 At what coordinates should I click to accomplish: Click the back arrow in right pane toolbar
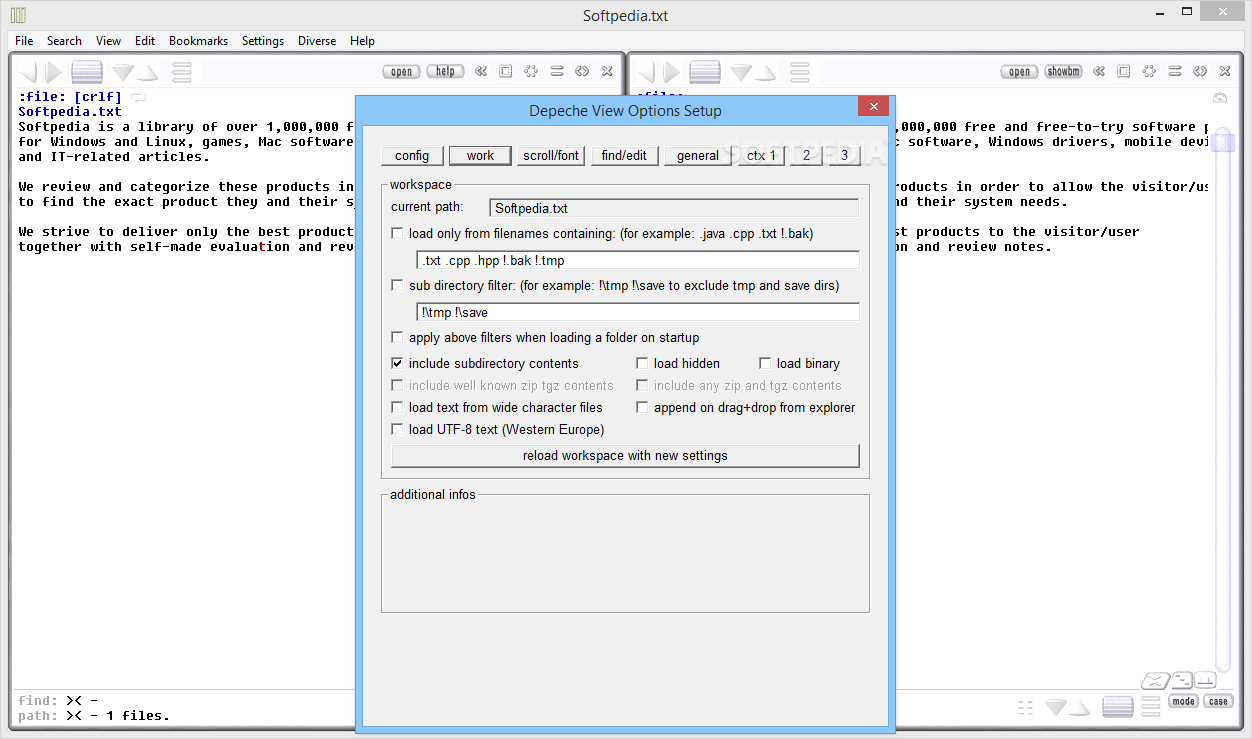[647, 72]
